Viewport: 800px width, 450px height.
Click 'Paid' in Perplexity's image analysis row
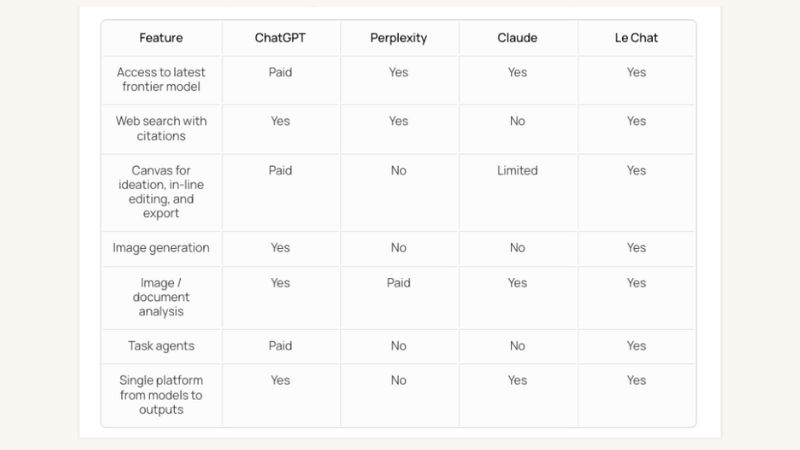[x=399, y=283]
